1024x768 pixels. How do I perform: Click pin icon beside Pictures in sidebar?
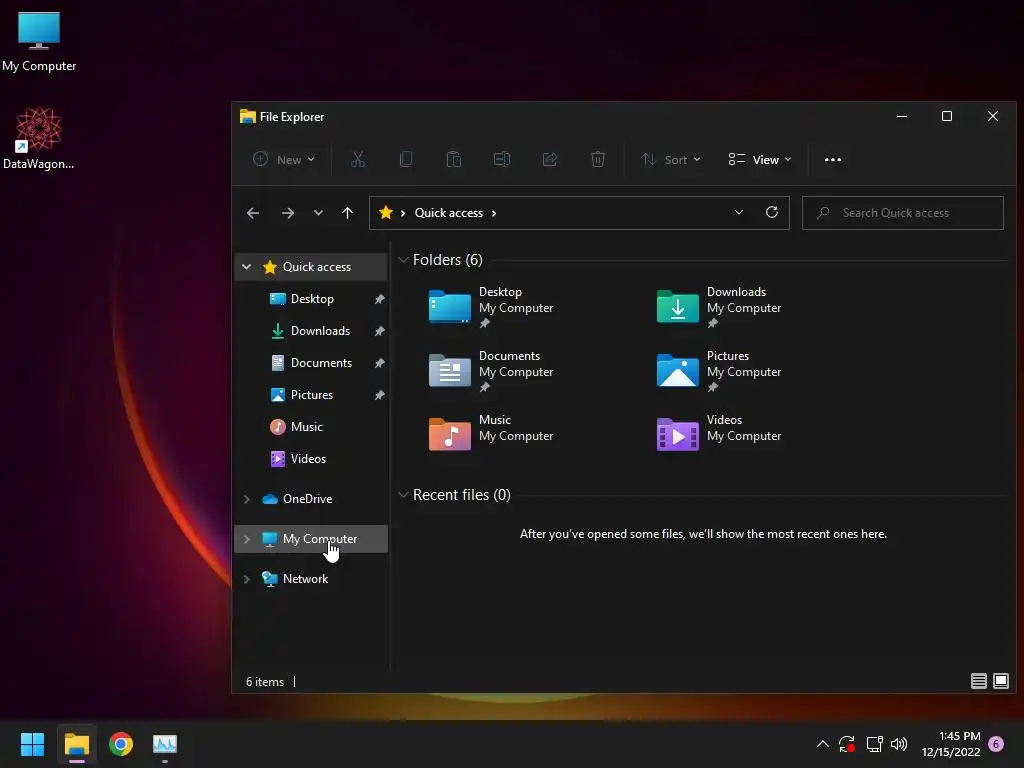coord(379,395)
